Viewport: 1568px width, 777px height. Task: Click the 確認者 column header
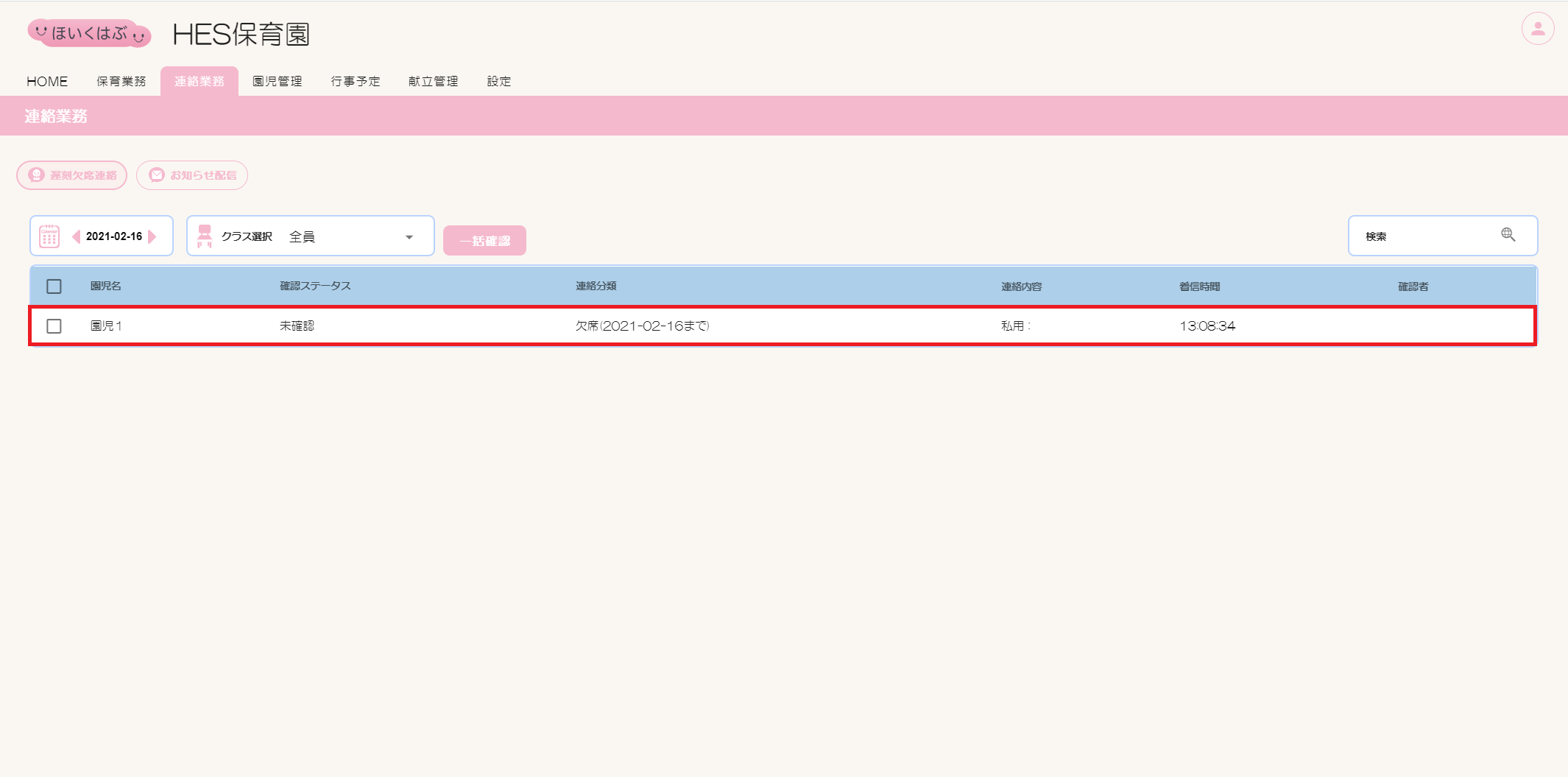(1413, 286)
